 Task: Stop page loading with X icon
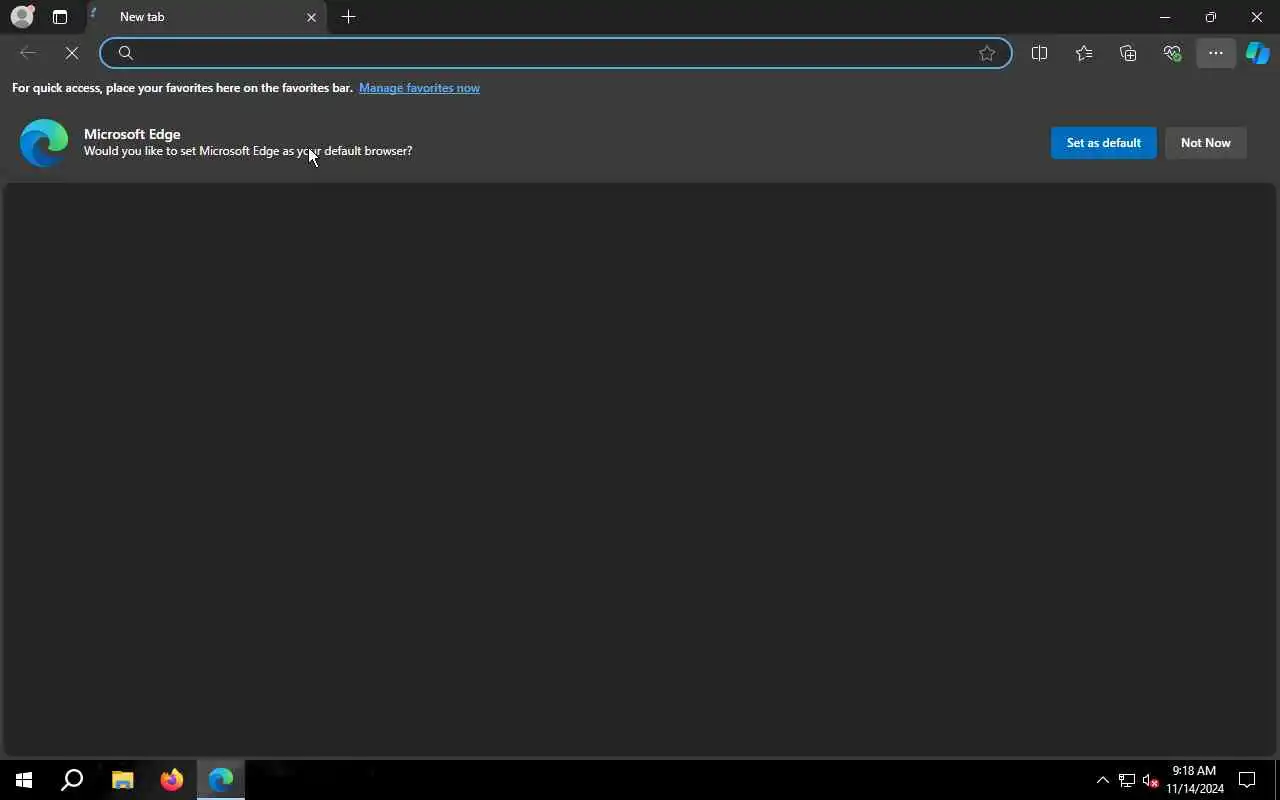pos(72,53)
